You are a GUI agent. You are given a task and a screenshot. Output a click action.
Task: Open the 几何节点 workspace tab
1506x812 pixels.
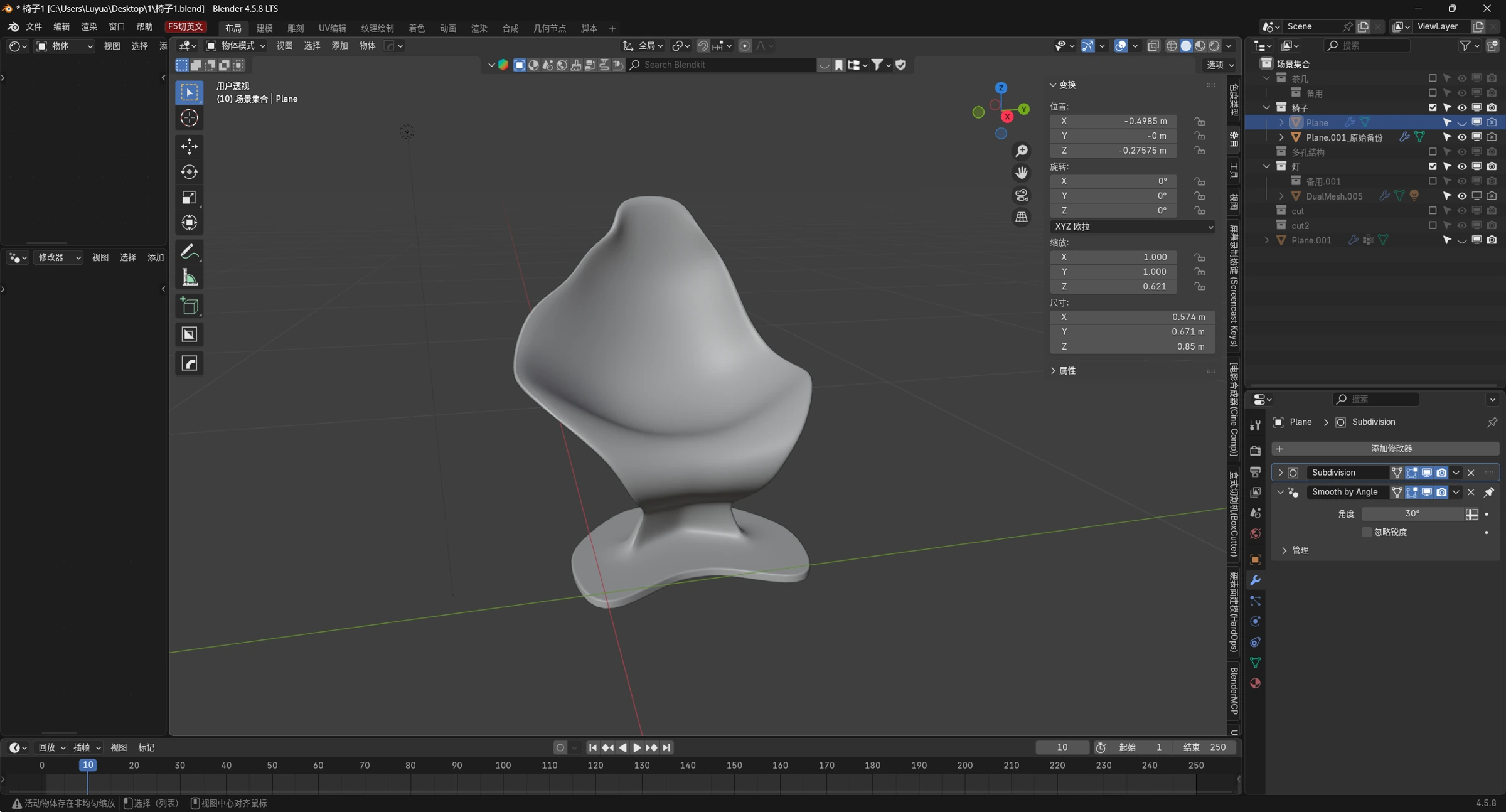[550, 28]
